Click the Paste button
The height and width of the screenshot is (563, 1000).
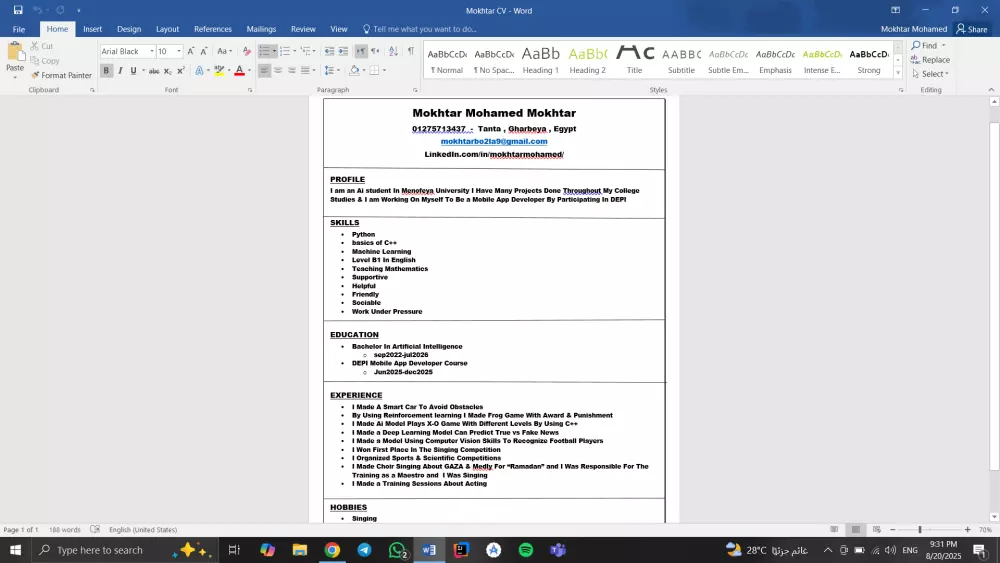(x=15, y=61)
